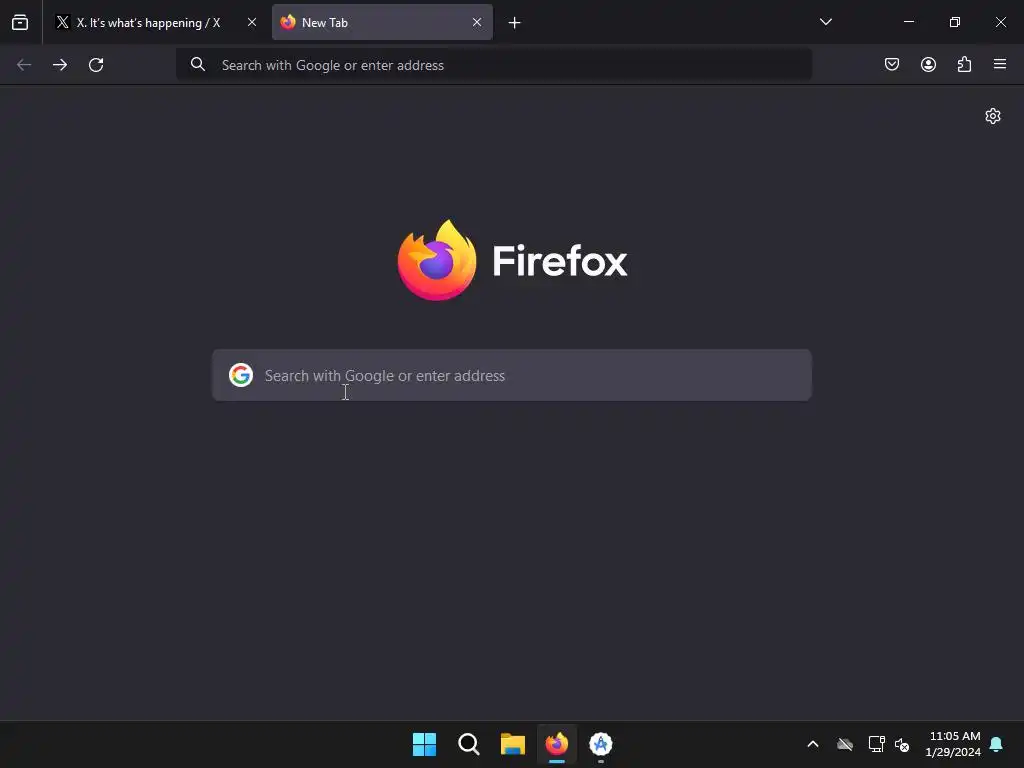Viewport: 1024px width, 768px height.
Task: Go back one page
Action: pyautogui.click(x=24, y=65)
